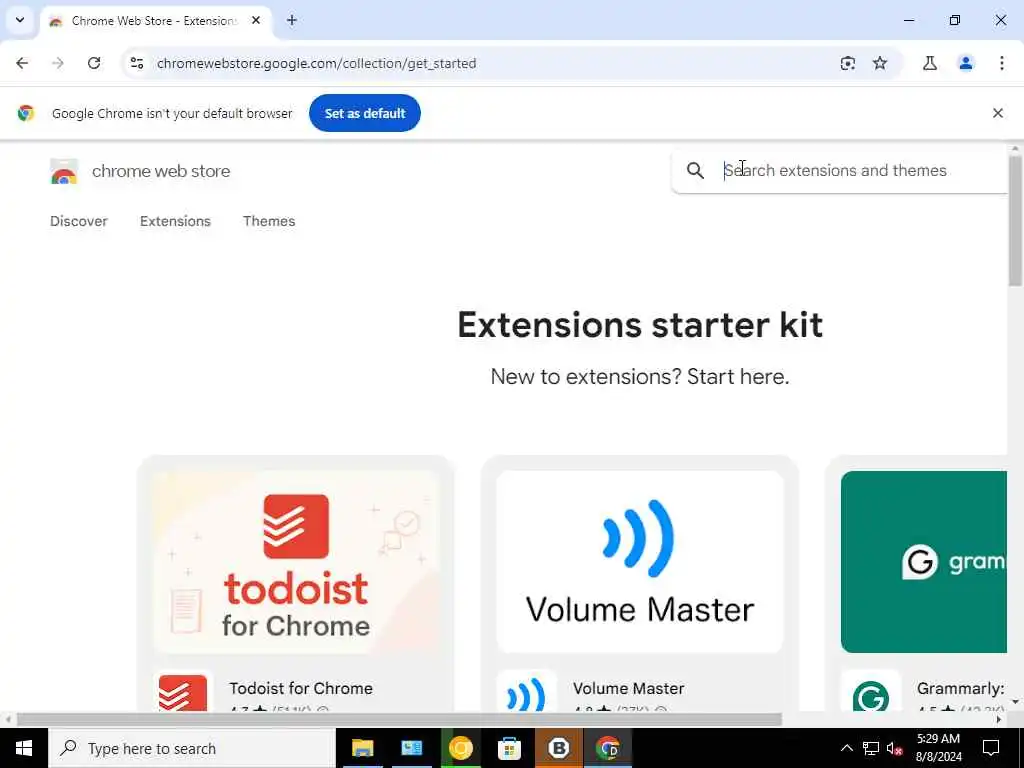The height and width of the screenshot is (768, 1024).
Task: Open the profile avatar menu
Action: [966, 63]
